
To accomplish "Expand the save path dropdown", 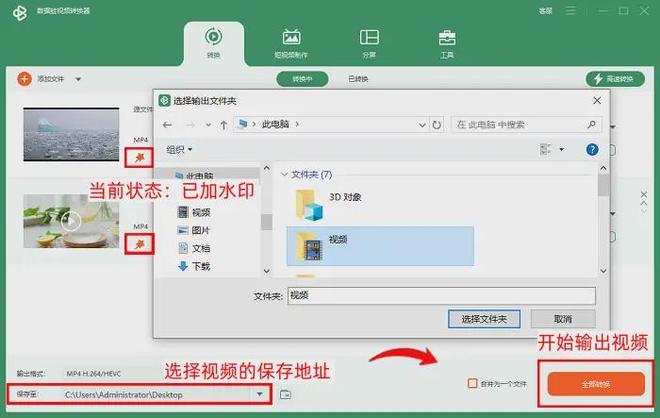I will (260, 394).
